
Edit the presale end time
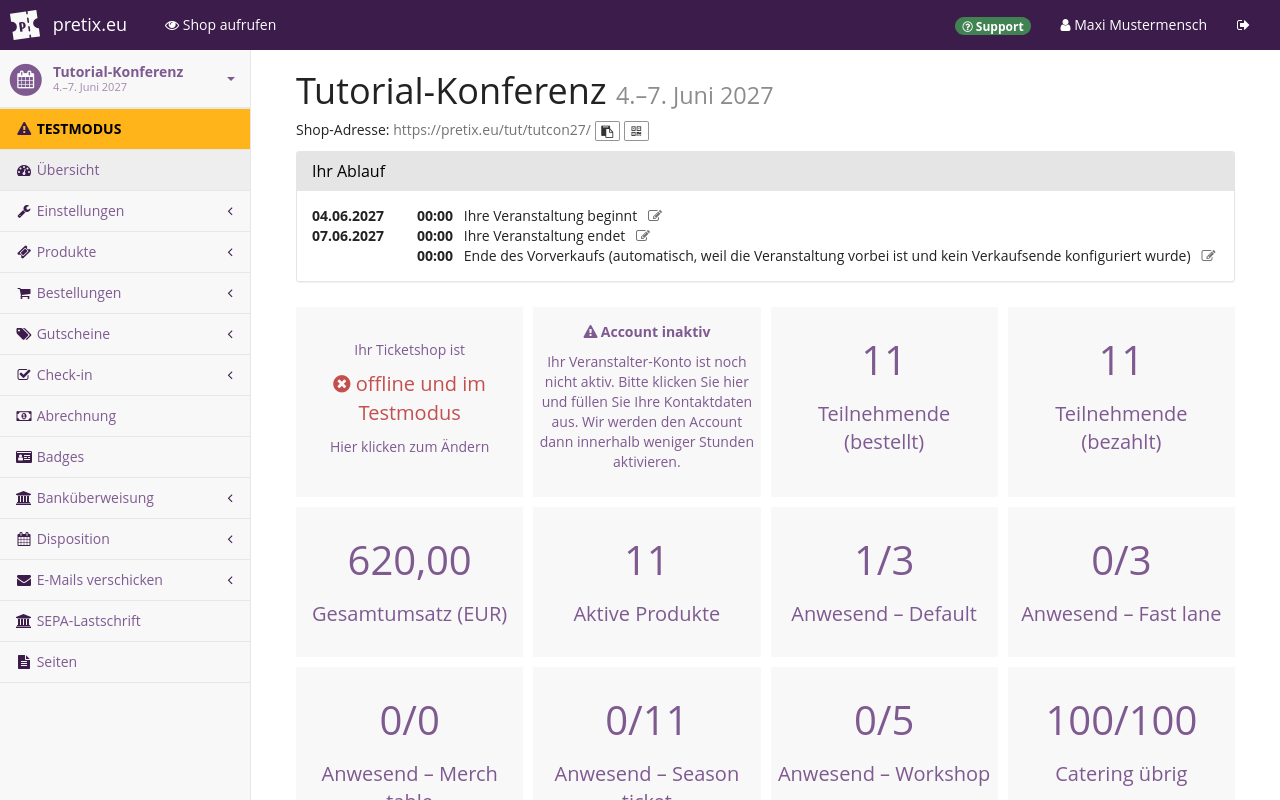1208,256
